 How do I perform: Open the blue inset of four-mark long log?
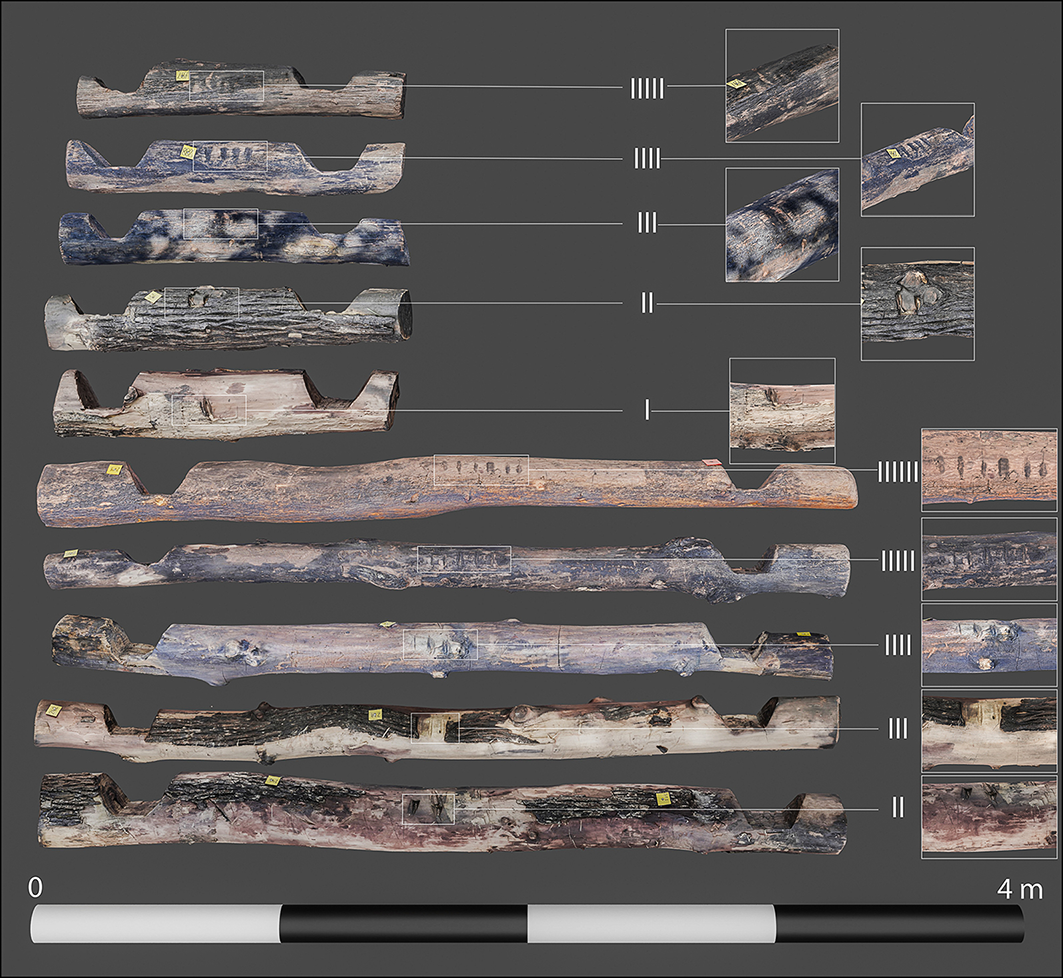[x=989, y=645]
